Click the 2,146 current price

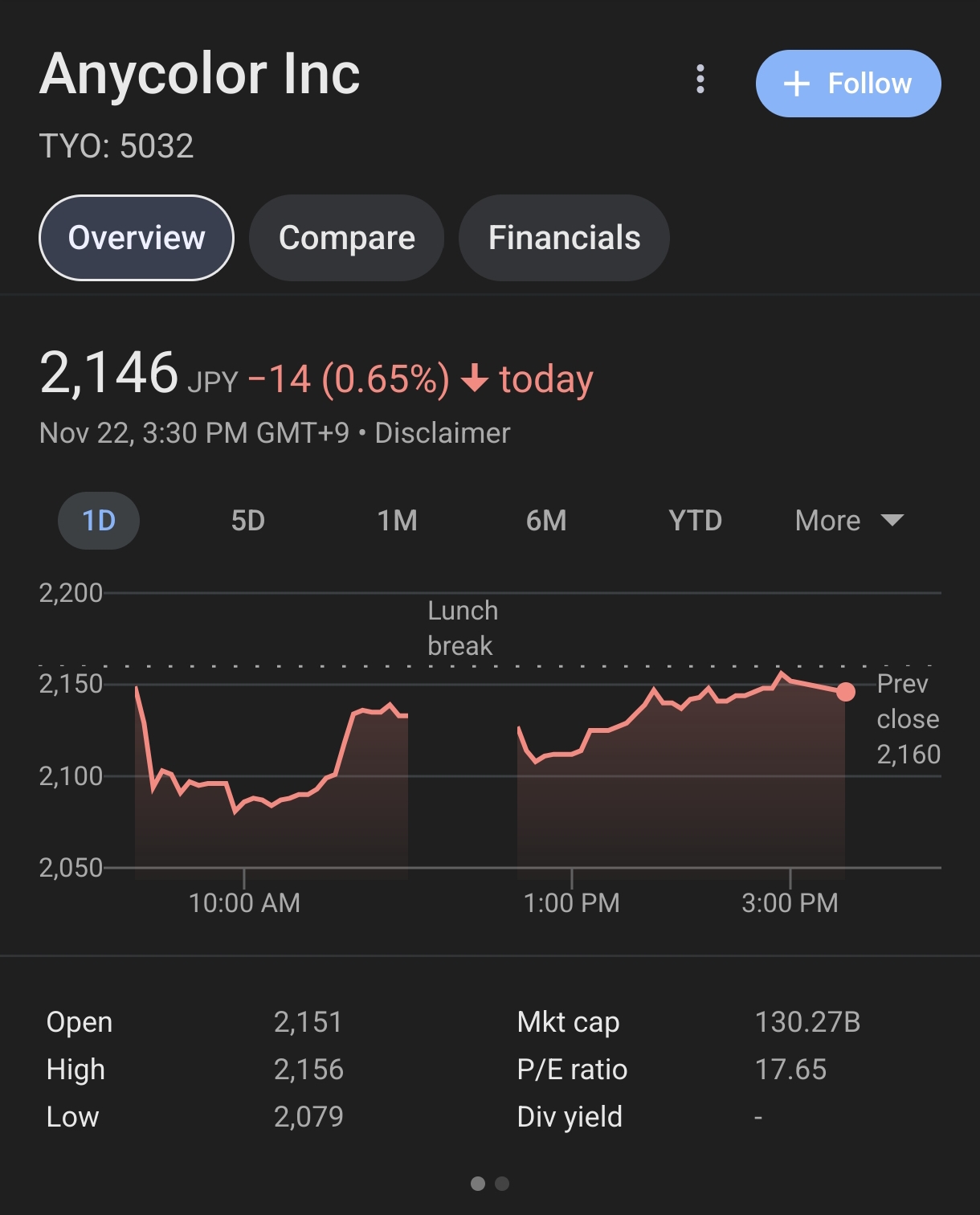point(108,373)
